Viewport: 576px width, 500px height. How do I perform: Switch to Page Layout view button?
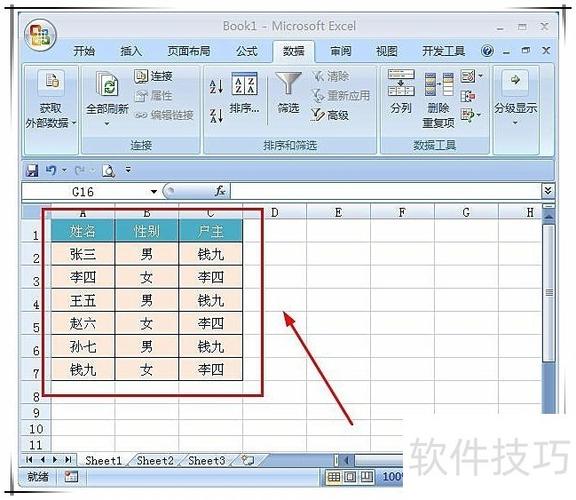click(350, 477)
